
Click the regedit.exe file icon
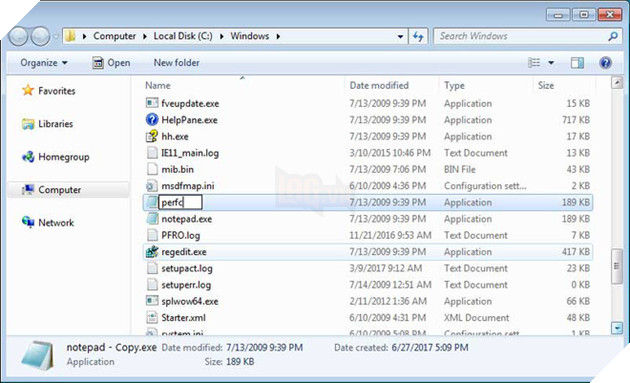tap(152, 252)
